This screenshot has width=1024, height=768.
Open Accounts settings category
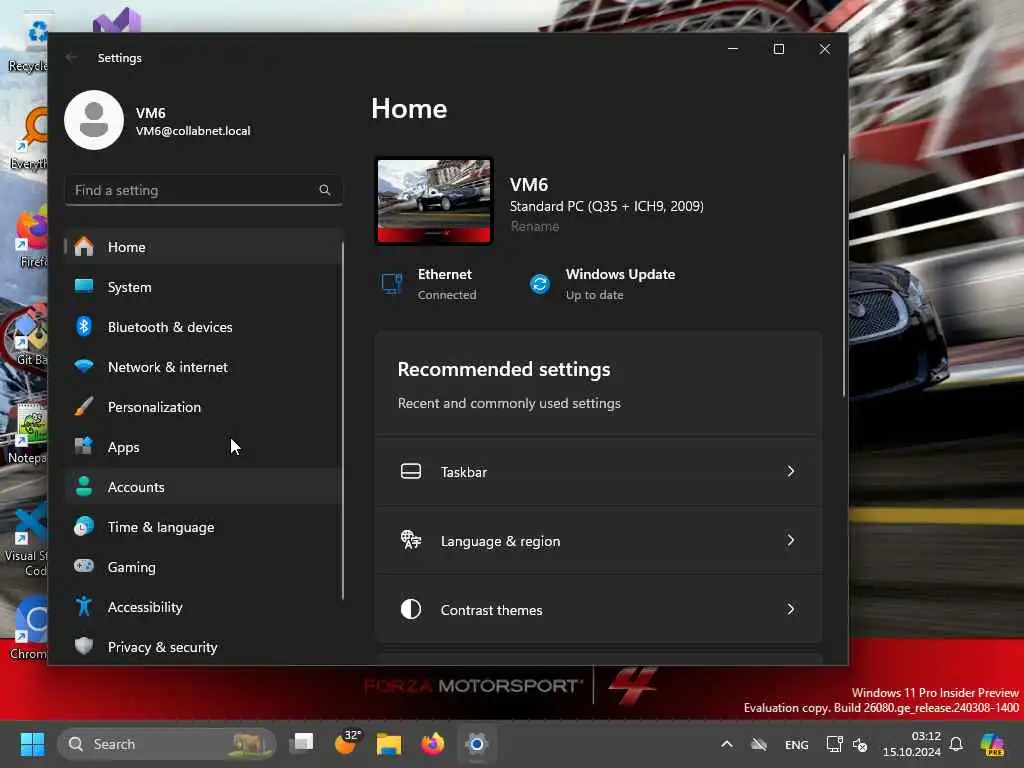pyautogui.click(x=204, y=487)
